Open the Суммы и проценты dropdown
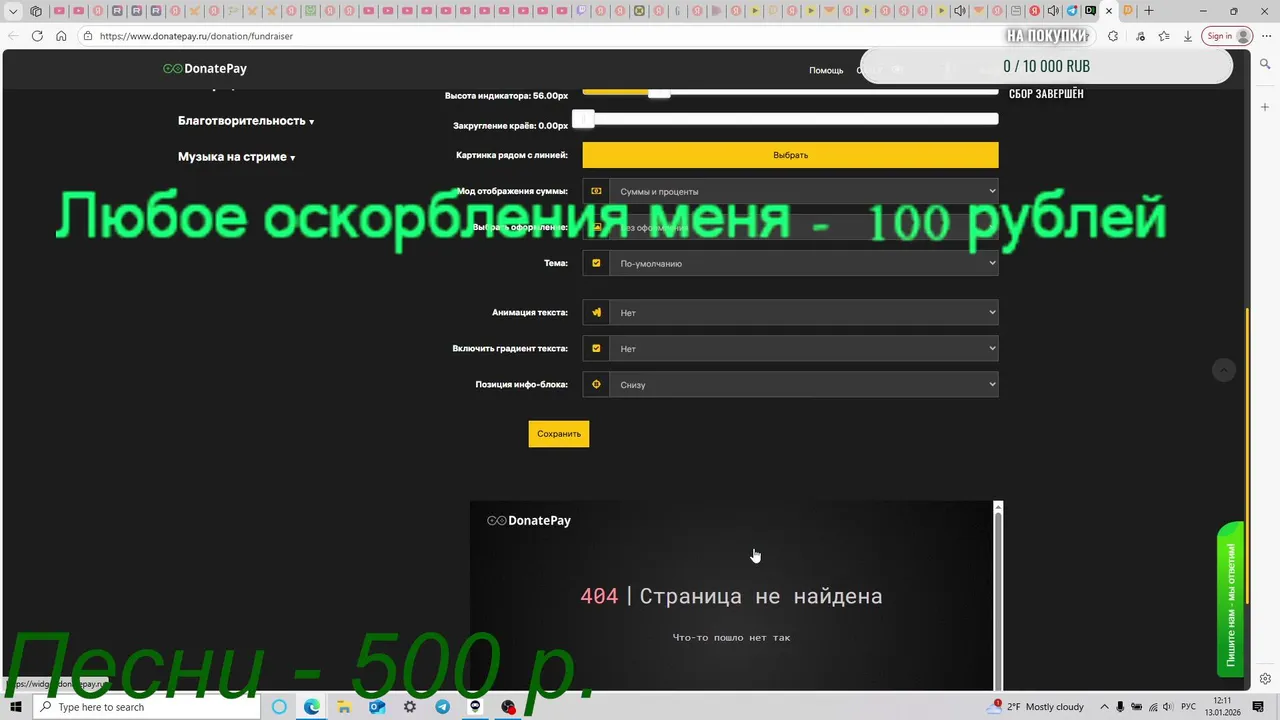This screenshot has width=1280, height=720. pos(804,191)
